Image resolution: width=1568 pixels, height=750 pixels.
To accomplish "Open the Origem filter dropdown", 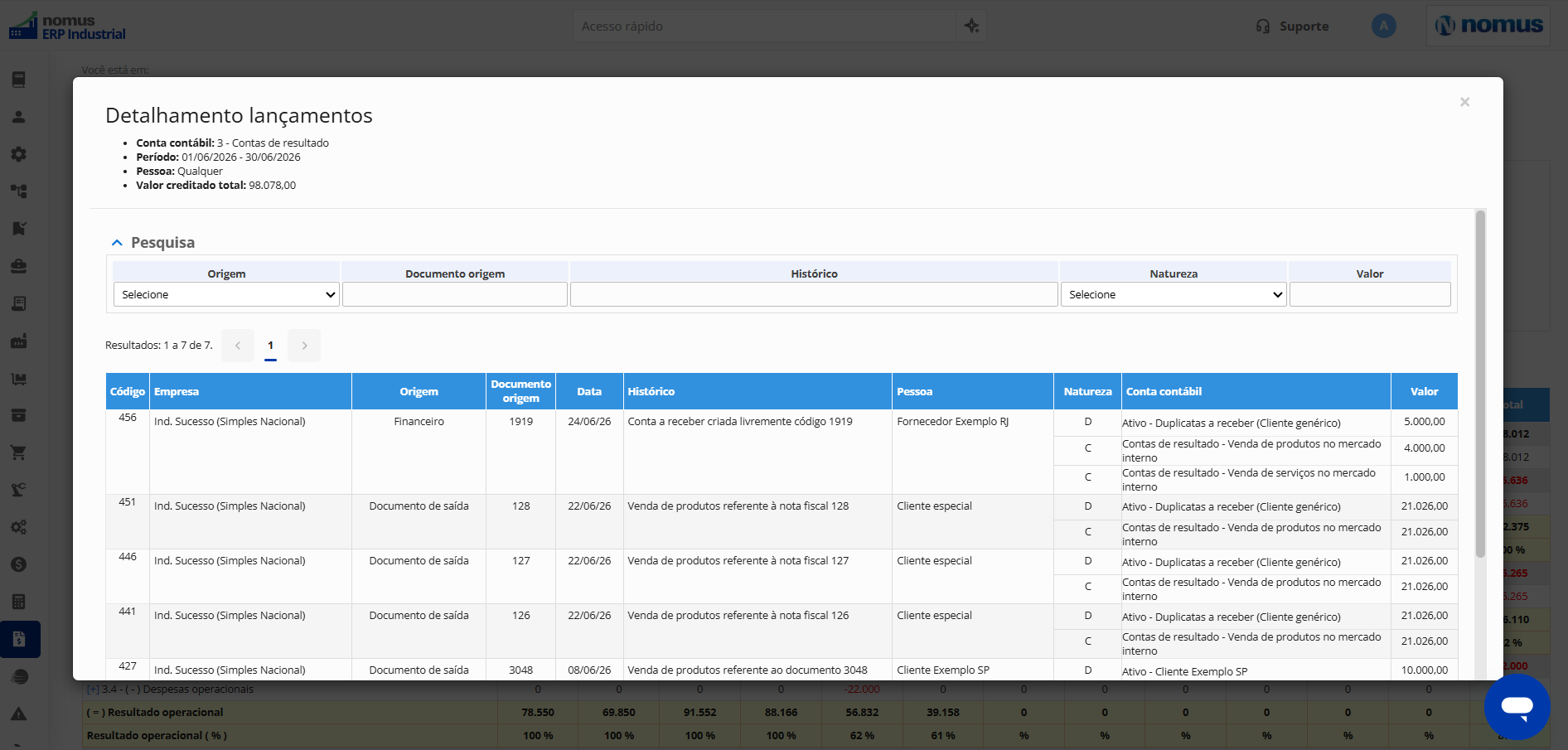I will 226,294.
